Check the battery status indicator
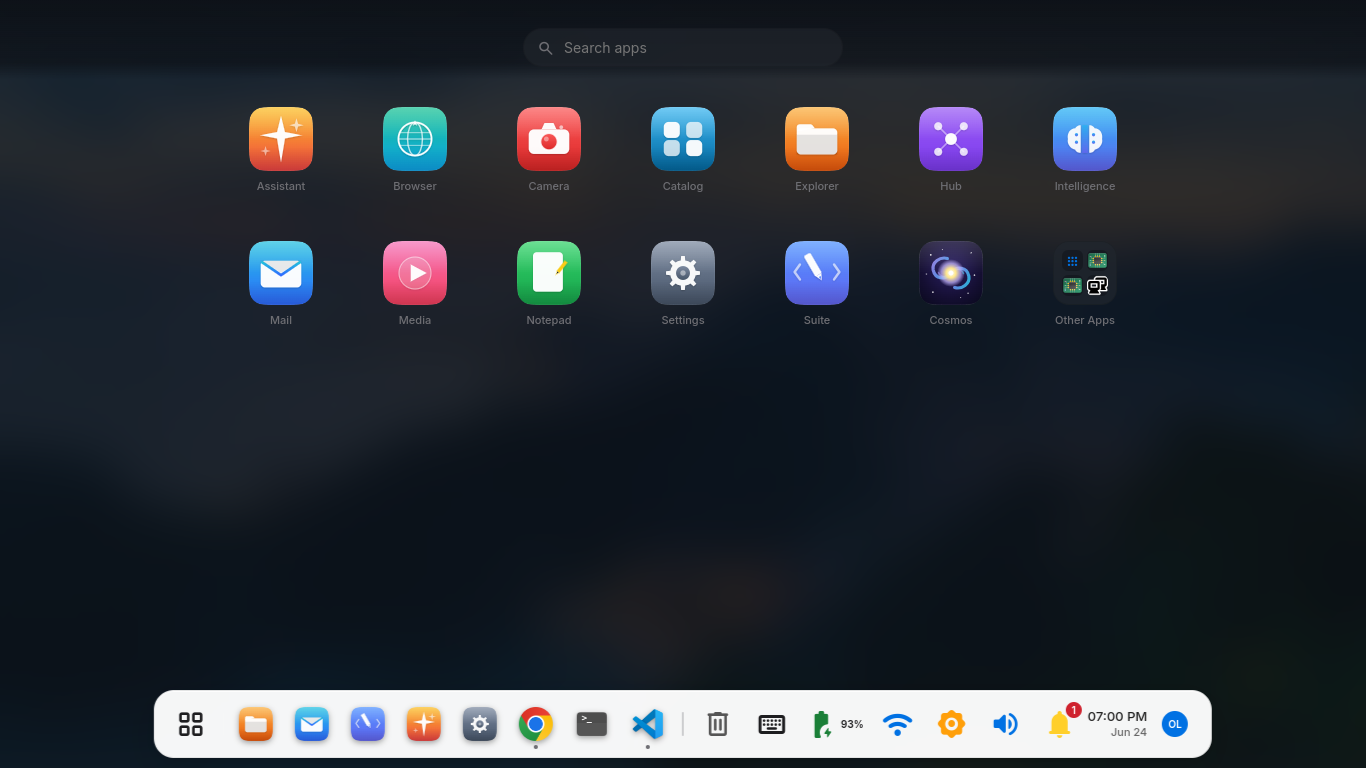 click(x=822, y=724)
